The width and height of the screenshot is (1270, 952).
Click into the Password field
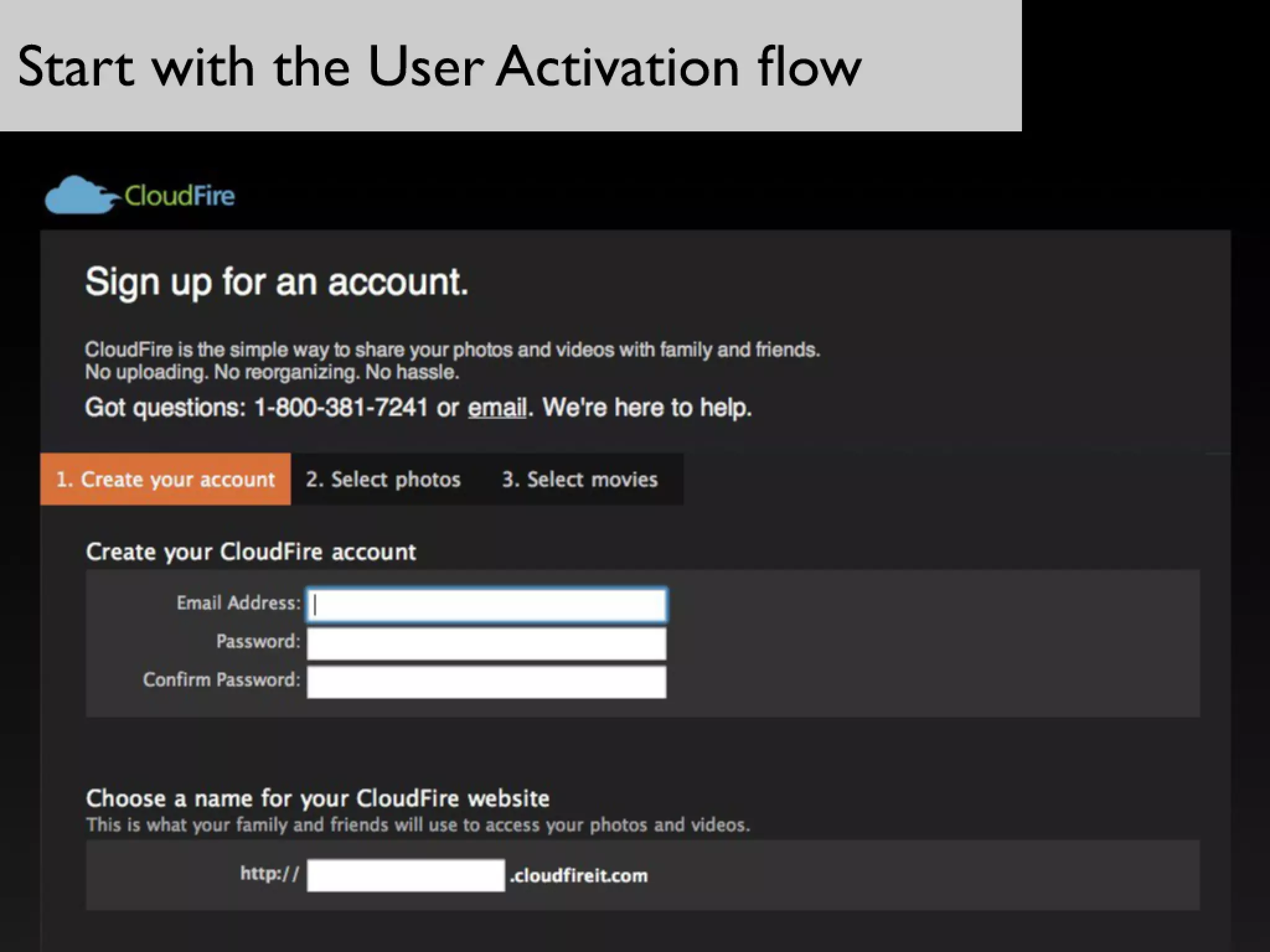tap(487, 643)
